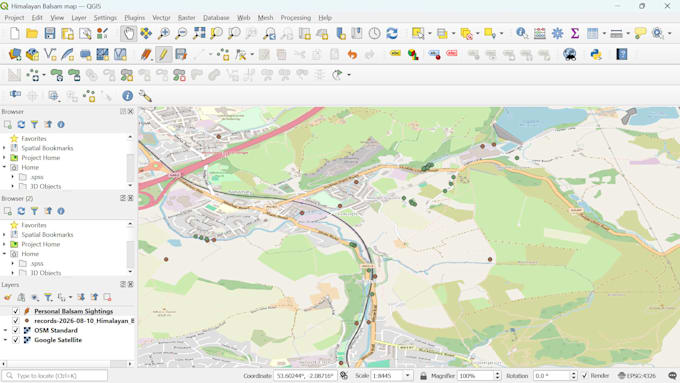Open the Vector menu
The image size is (680, 383).
point(161,18)
